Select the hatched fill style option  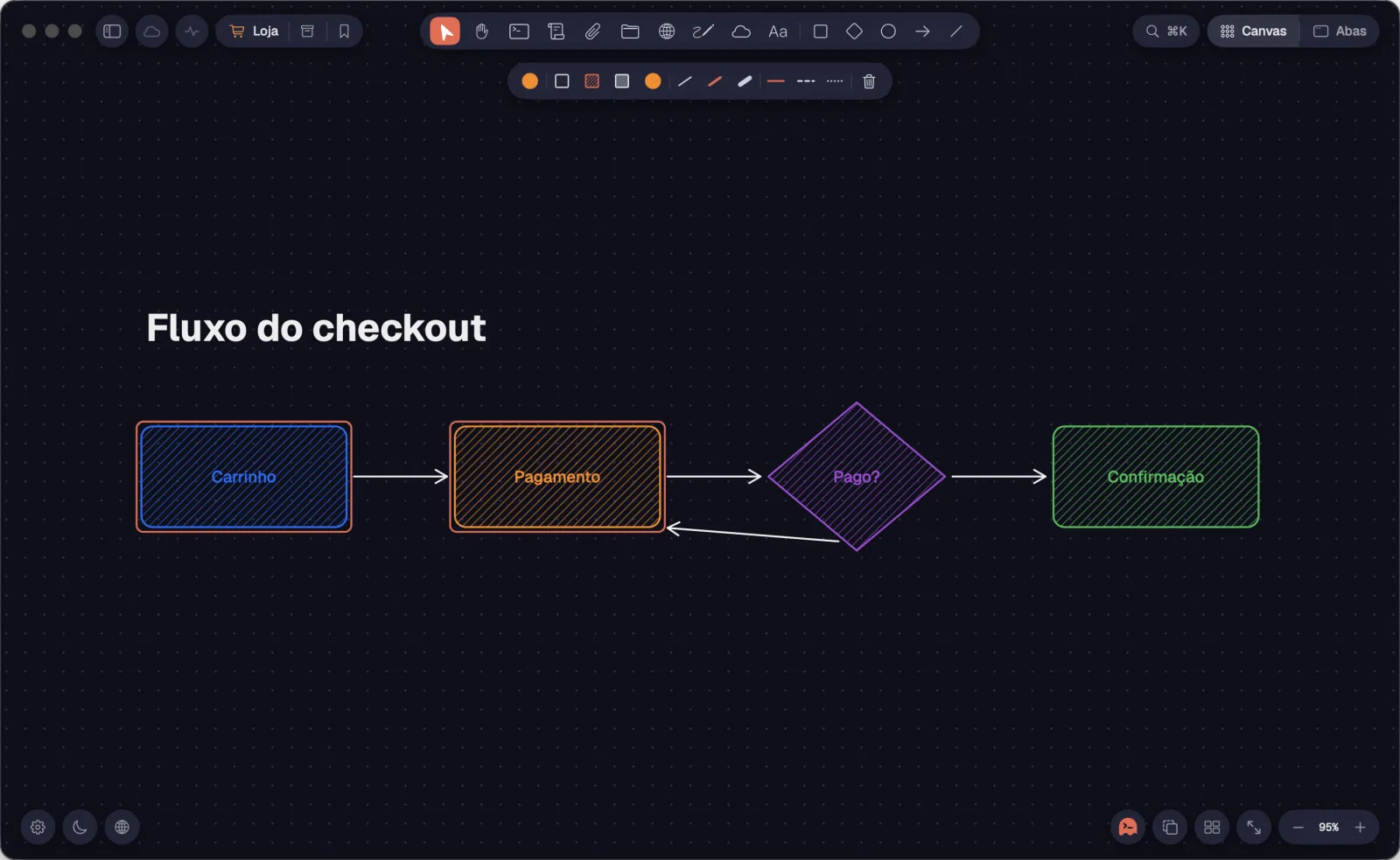click(592, 81)
